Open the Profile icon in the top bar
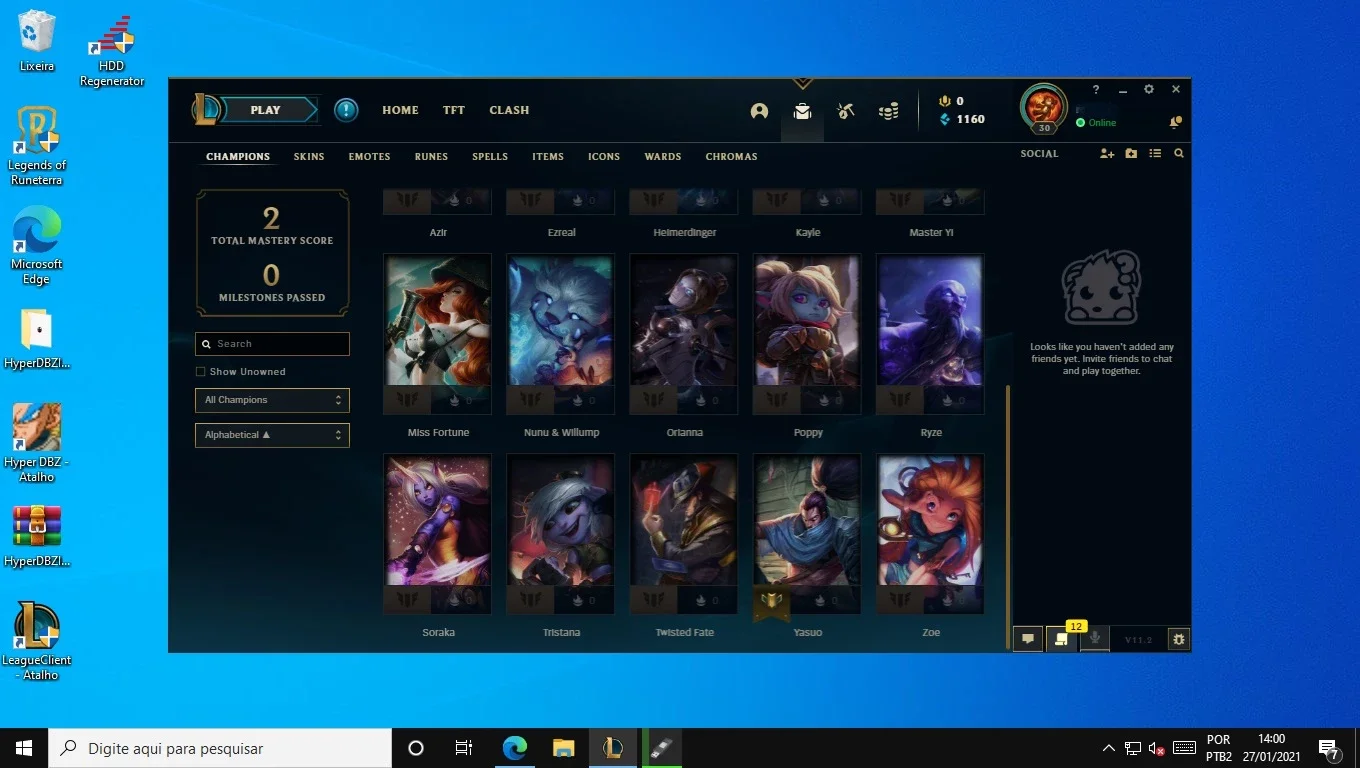 point(759,111)
